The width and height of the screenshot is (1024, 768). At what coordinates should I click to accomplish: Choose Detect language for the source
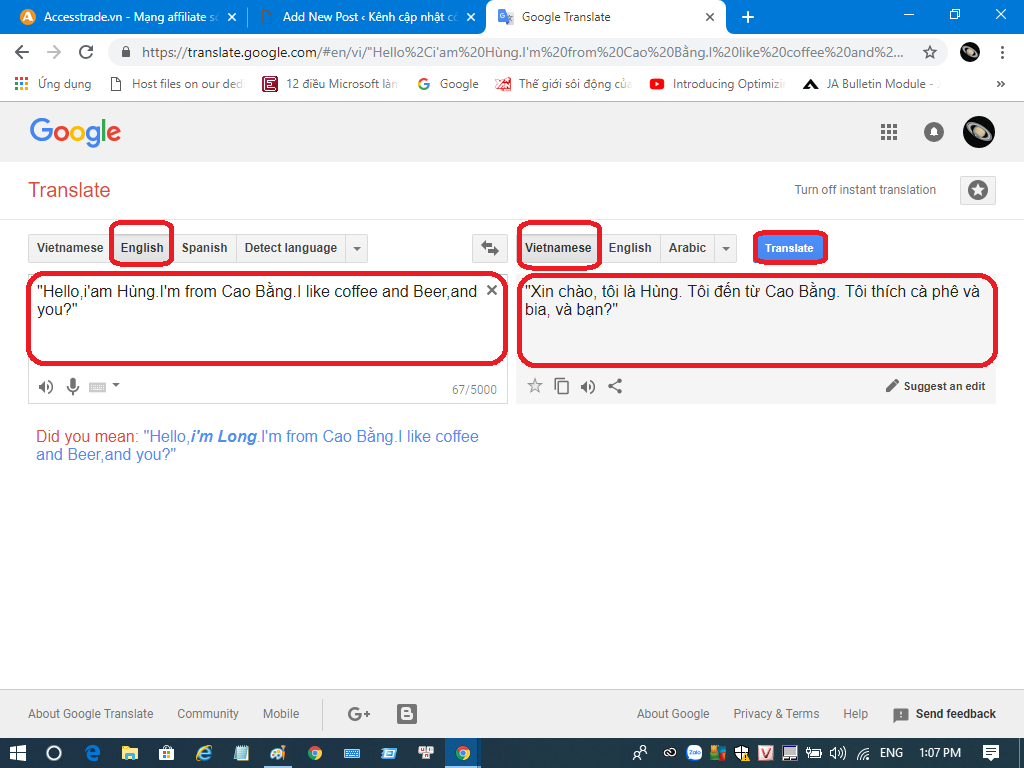pyautogui.click(x=290, y=248)
